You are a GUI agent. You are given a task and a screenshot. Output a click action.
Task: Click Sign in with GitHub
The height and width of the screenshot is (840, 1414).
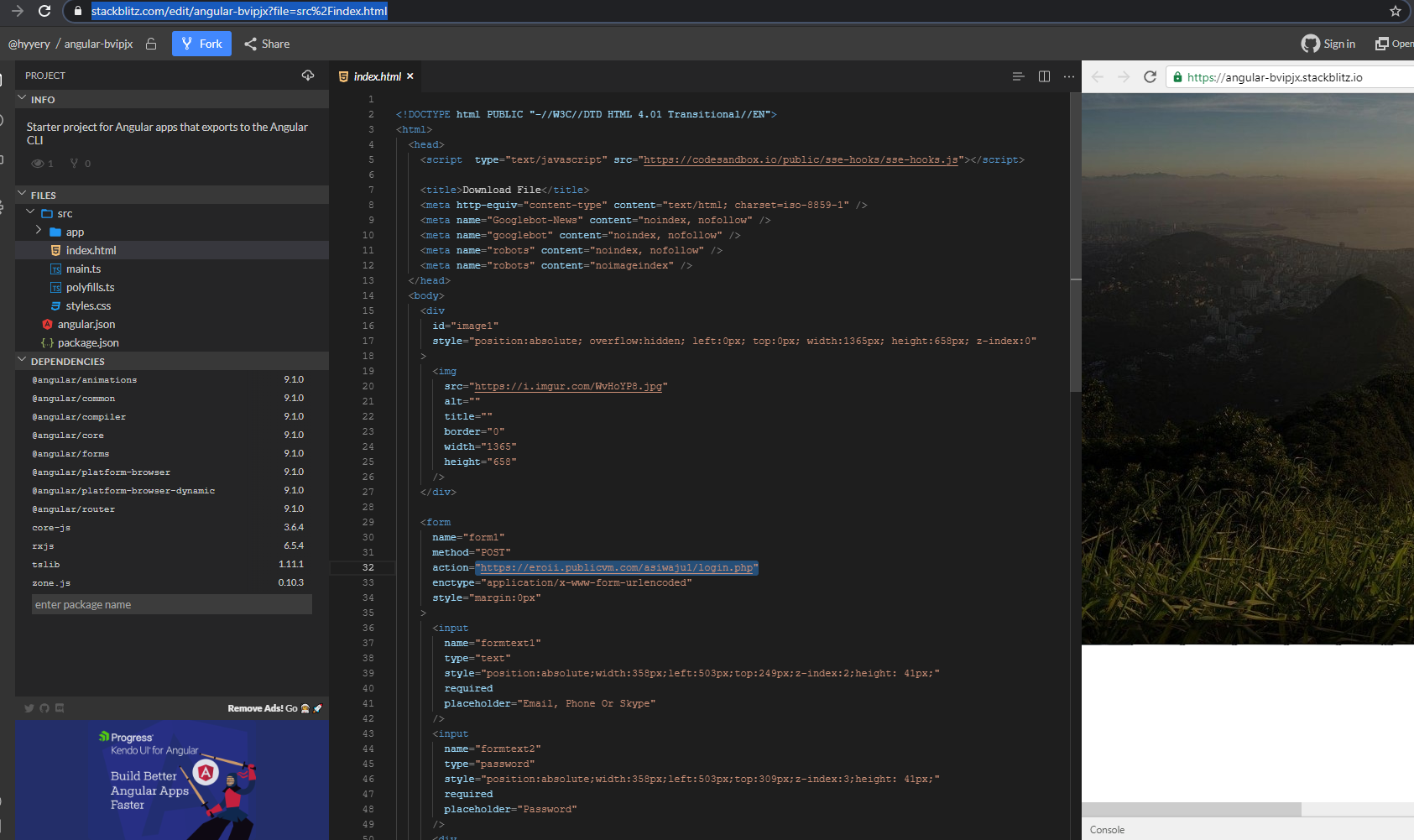(1328, 44)
